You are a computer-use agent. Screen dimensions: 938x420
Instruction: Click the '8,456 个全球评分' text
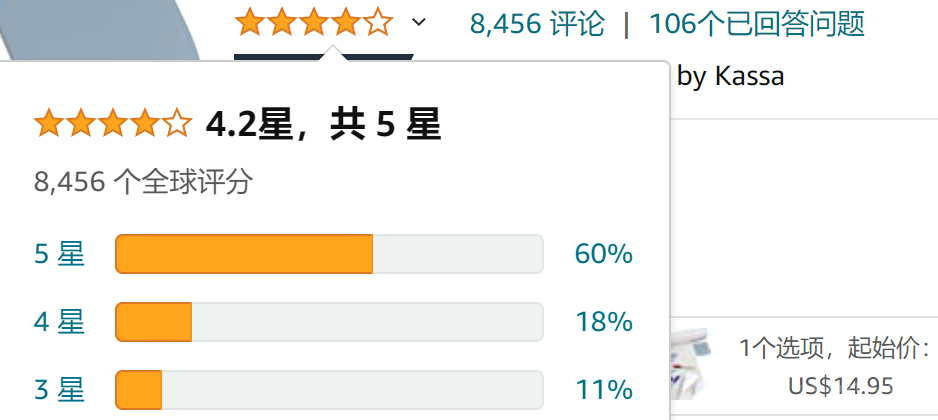(x=143, y=182)
